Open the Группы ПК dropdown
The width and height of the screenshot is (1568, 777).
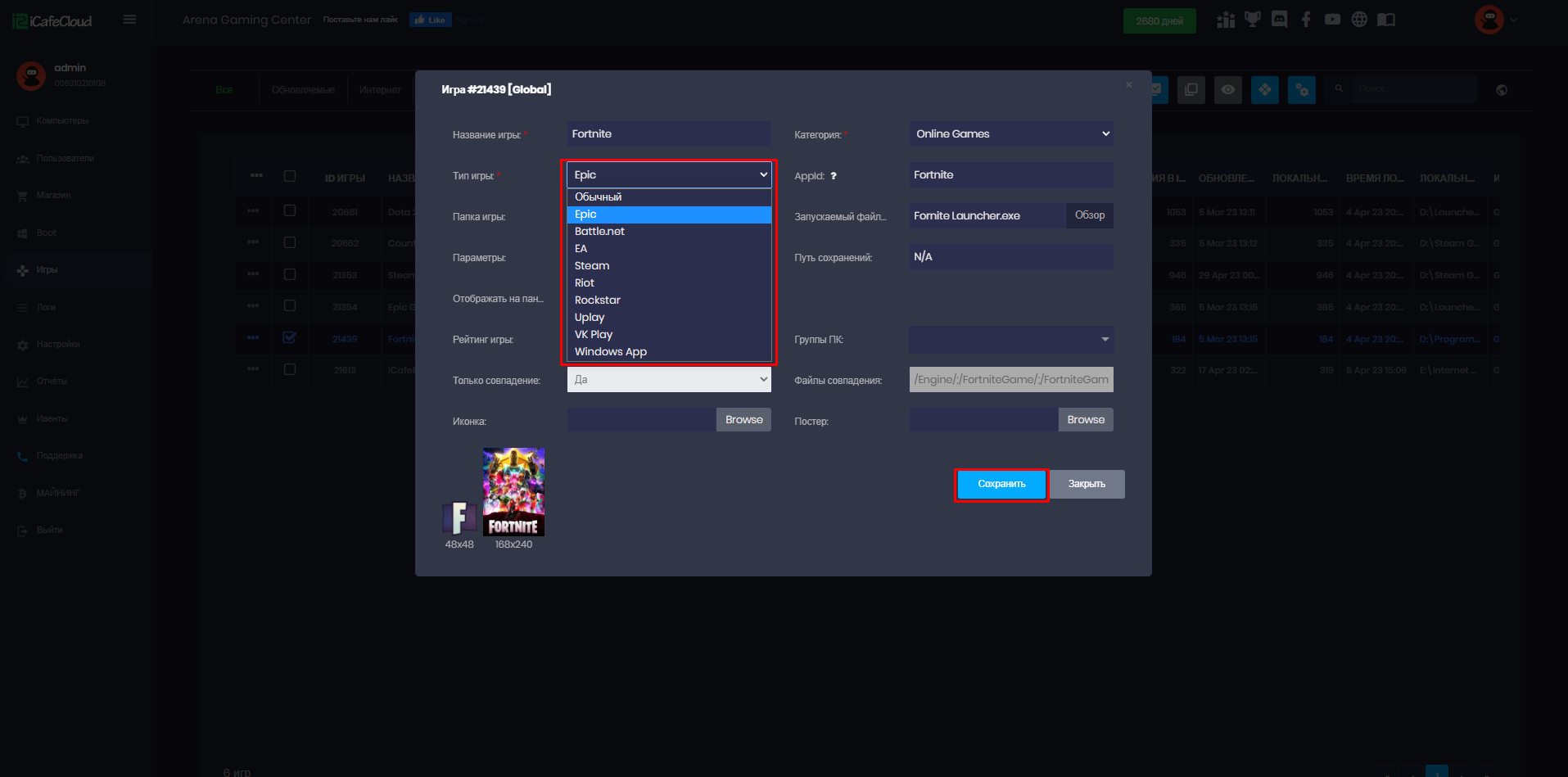[x=1011, y=339]
